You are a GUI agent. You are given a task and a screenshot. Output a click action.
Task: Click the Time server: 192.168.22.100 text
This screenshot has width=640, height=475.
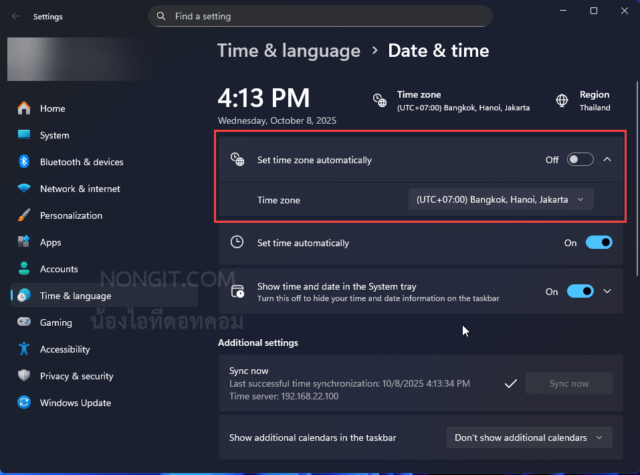pyautogui.click(x=284, y=396)
